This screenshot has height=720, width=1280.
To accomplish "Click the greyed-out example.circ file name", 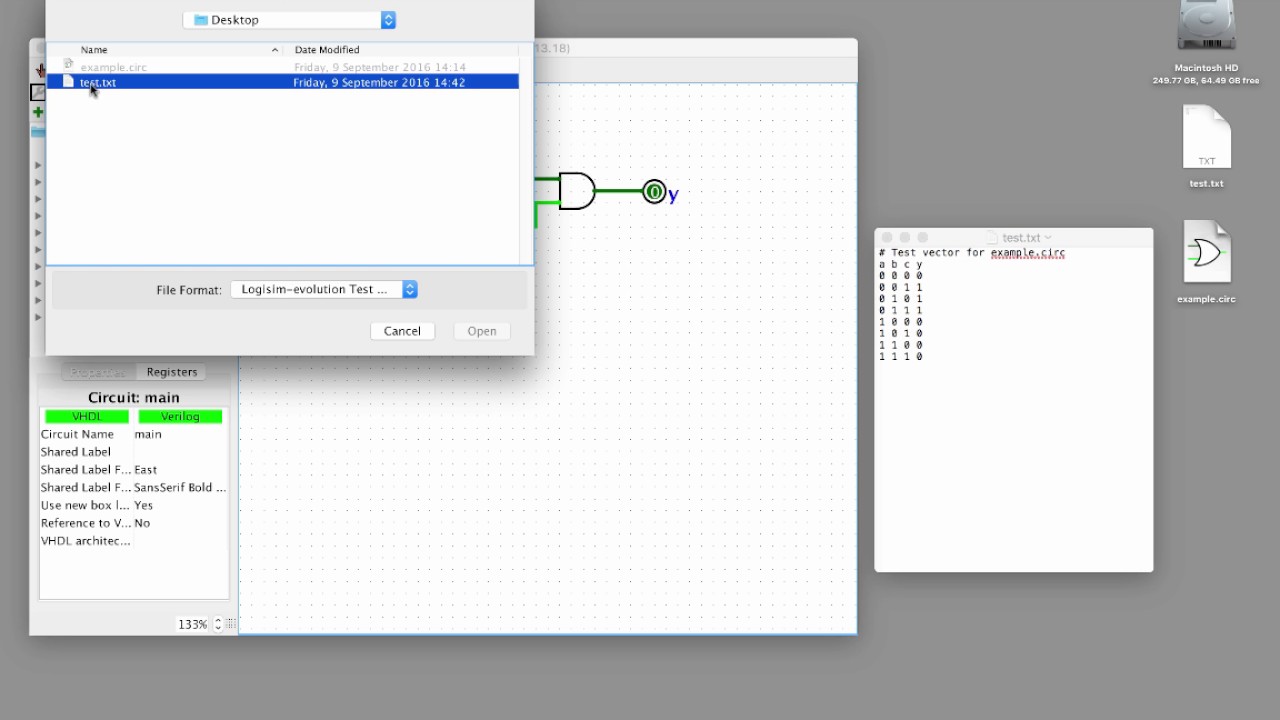I will point(113,67).
